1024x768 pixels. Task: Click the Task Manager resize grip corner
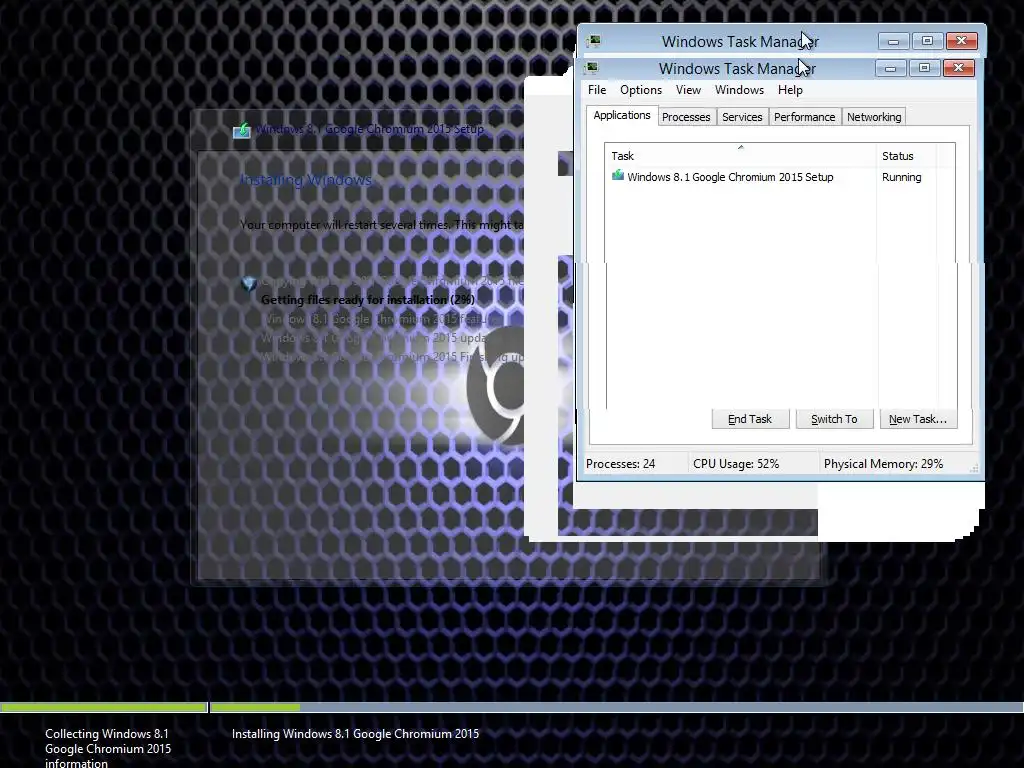point(974,468)
